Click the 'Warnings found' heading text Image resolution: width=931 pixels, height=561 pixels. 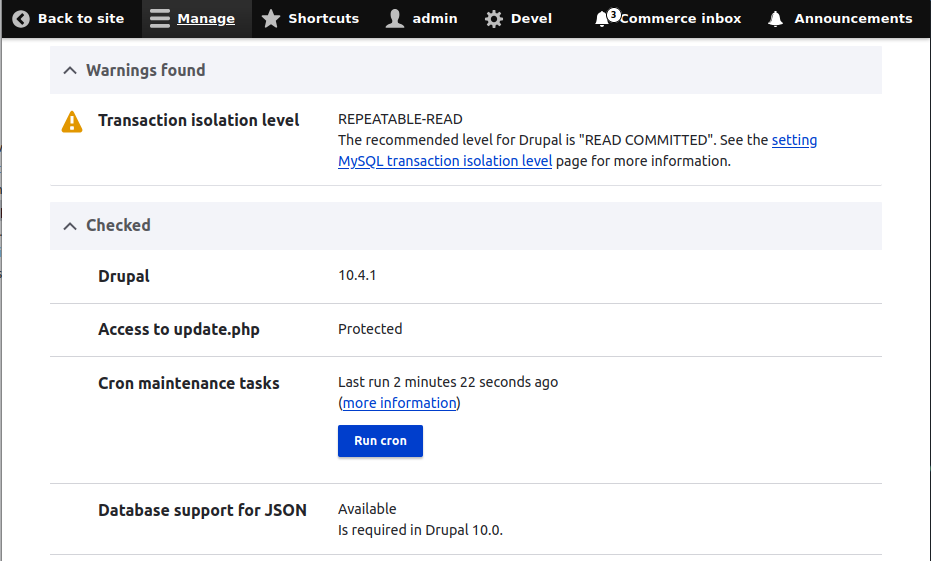[145, 70]
